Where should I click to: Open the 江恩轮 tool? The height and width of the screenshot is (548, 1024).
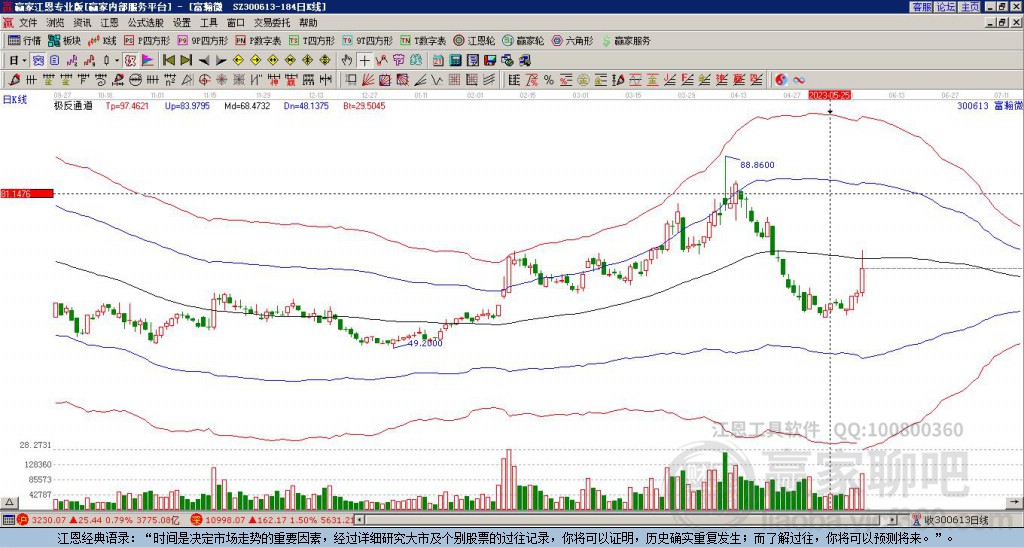[473, 40]
